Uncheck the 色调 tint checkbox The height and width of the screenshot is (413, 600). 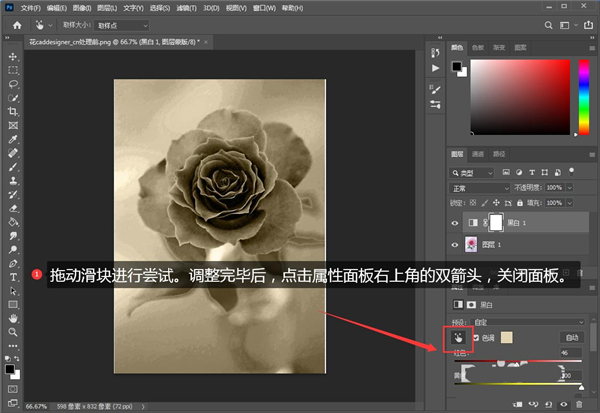coord(476,337)
